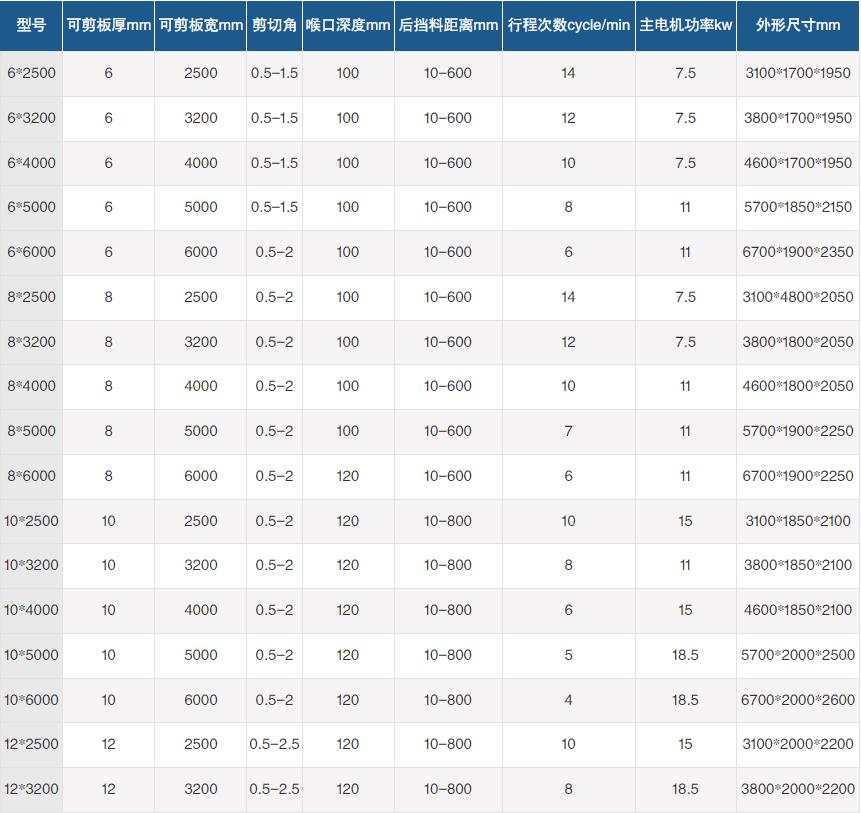Click the 型号 column header
The width and height of the screenshot is (861, 813).
31,25
